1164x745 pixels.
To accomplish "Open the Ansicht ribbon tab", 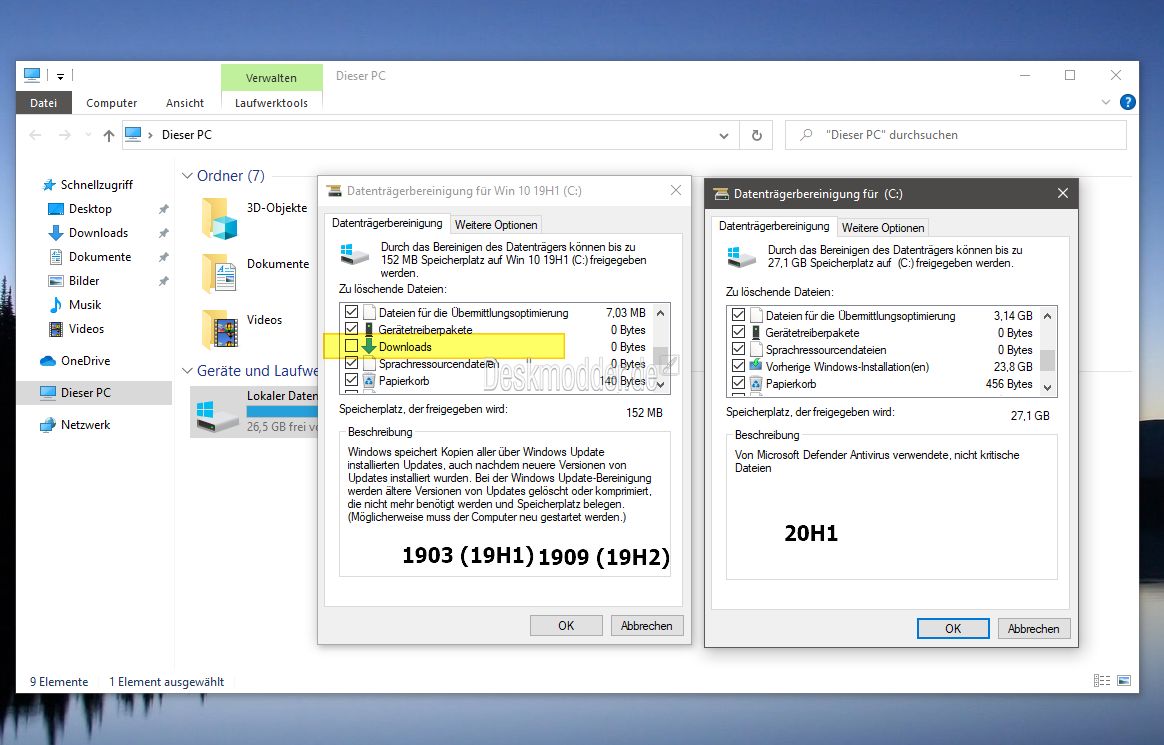I will 185,103.
